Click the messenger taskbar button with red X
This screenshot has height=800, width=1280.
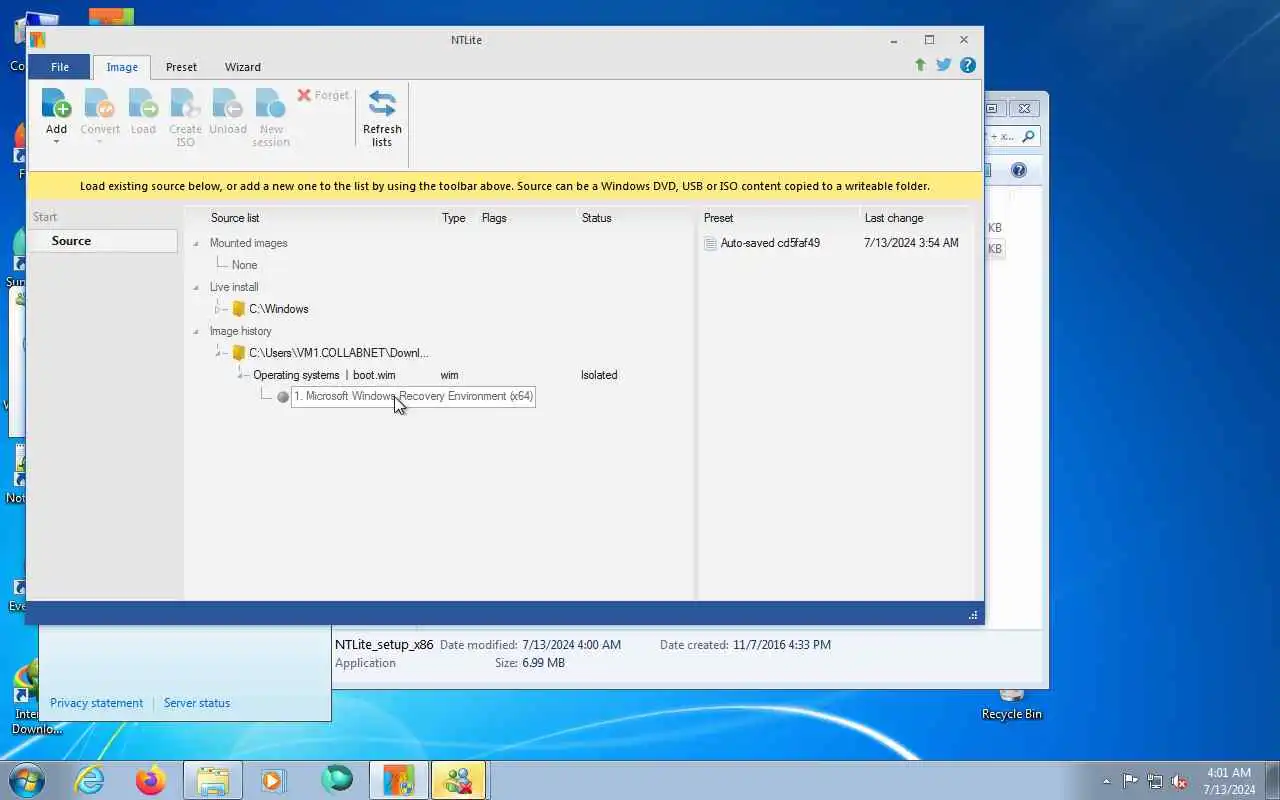459,780
